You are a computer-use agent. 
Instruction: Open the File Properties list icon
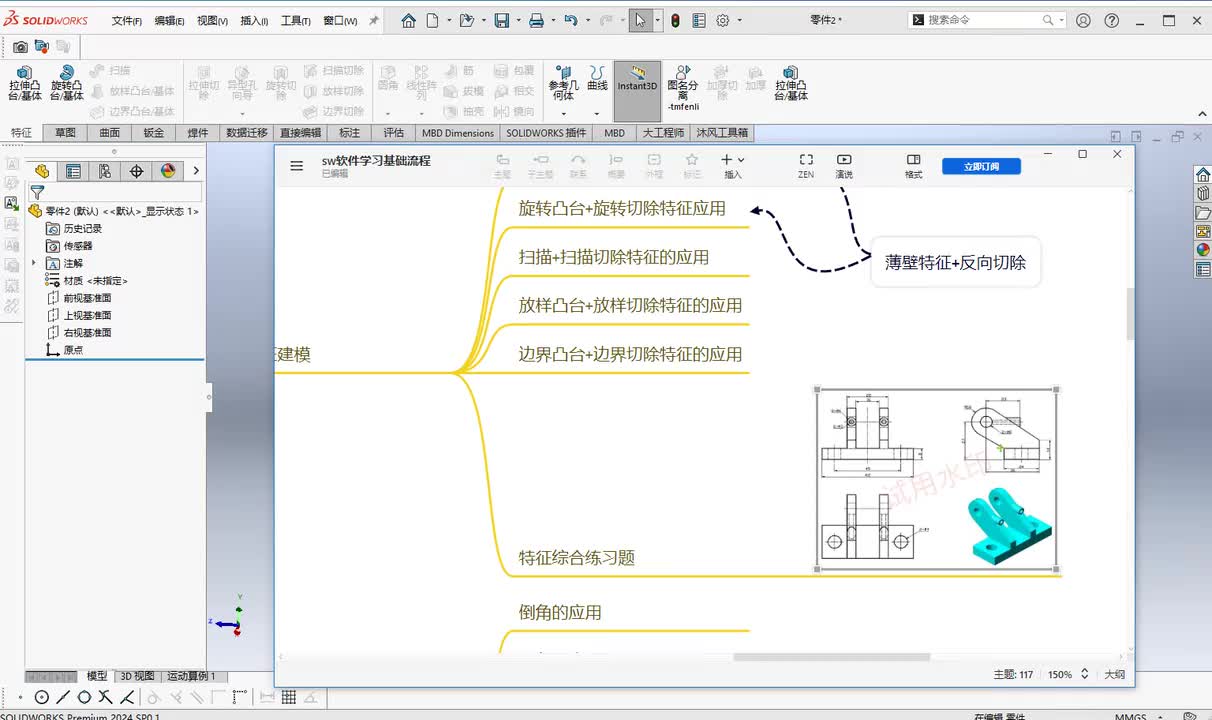[x=699, y=20]
